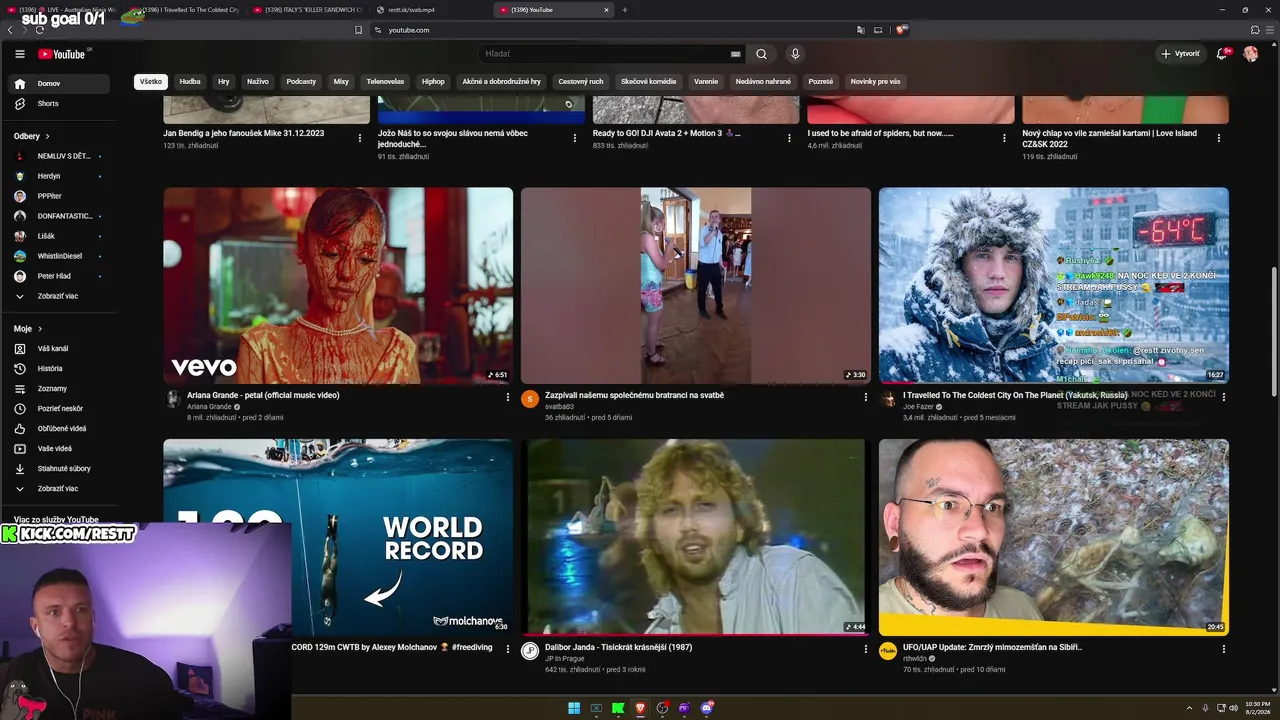Open svatba83 channel avatar

530,399
